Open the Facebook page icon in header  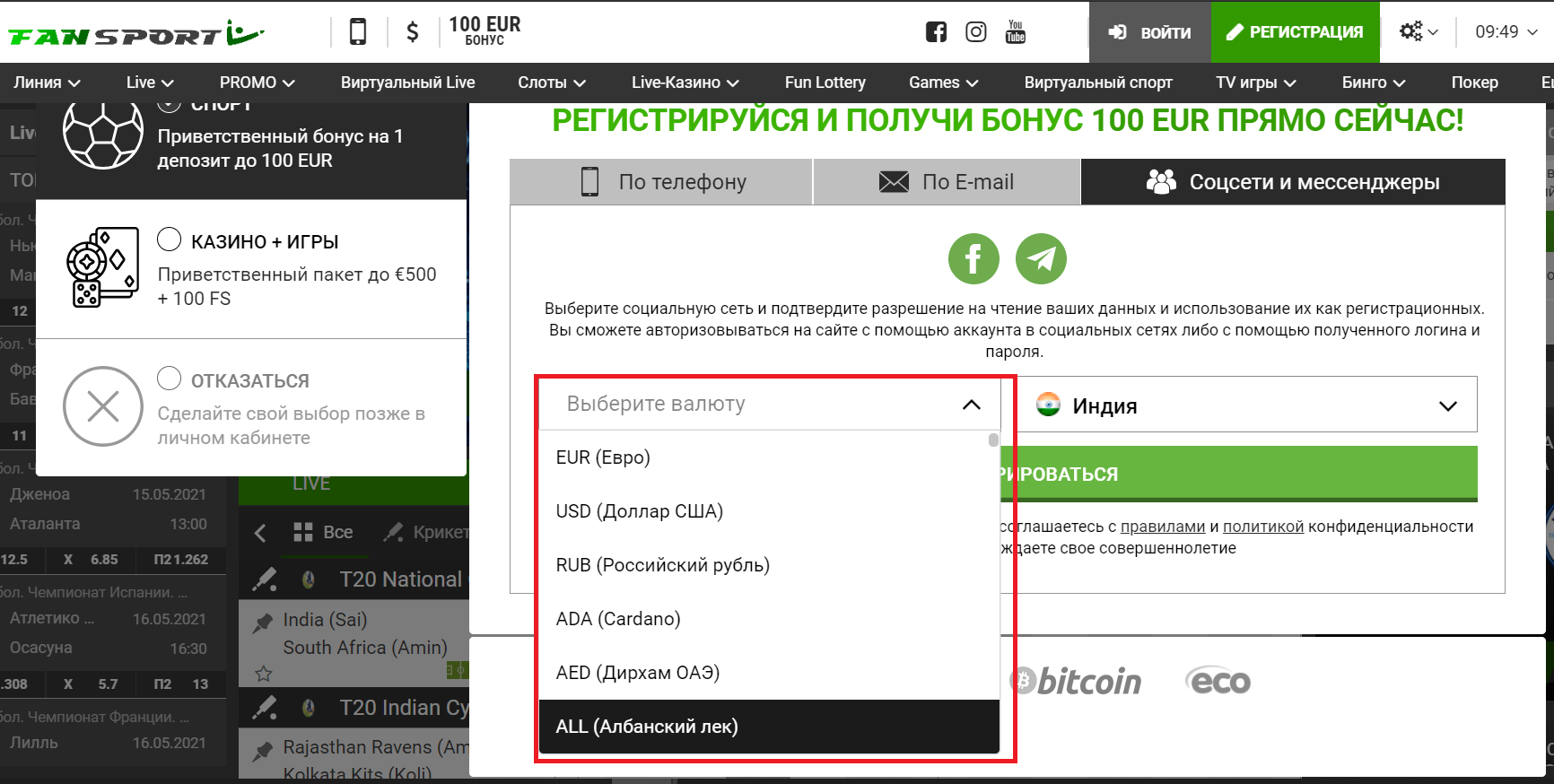coord(936,32)
